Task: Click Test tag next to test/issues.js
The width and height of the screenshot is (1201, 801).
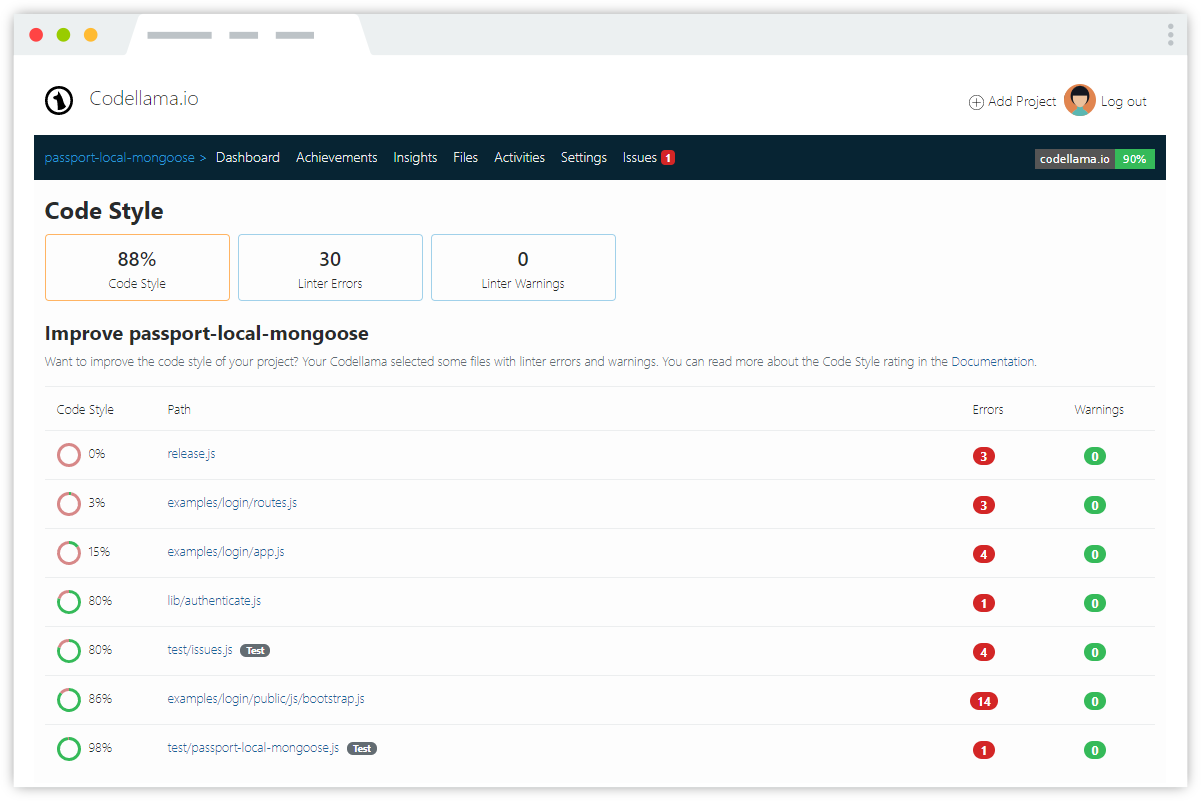Action: (256, 650)
